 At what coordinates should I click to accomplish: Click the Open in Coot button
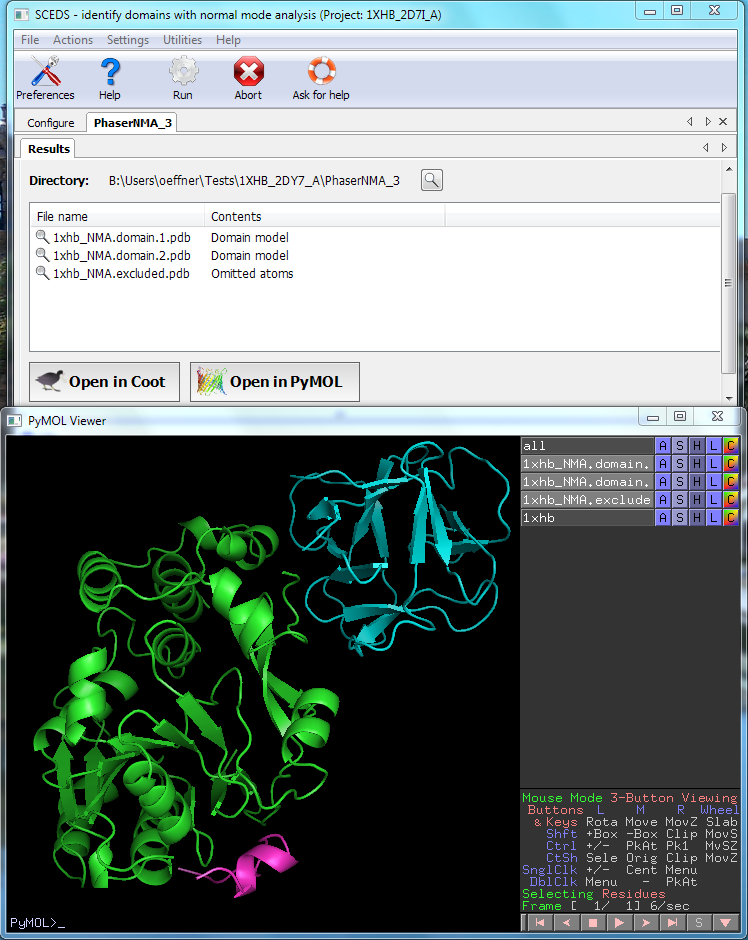pos(105,382)
